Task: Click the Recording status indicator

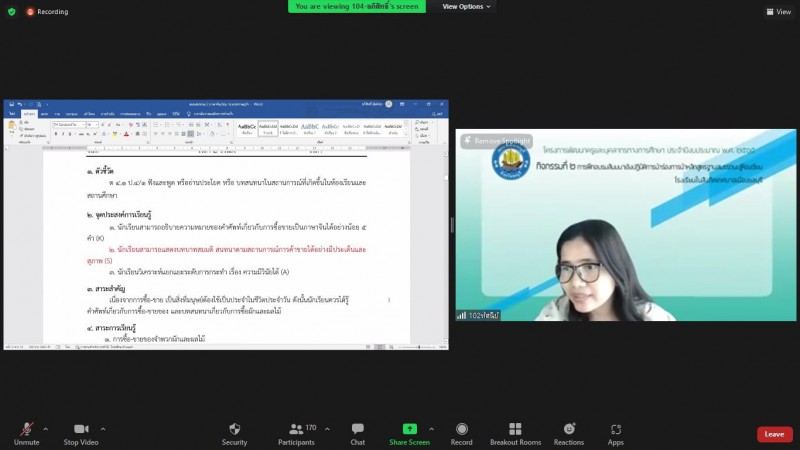Action: pos(47,12)
